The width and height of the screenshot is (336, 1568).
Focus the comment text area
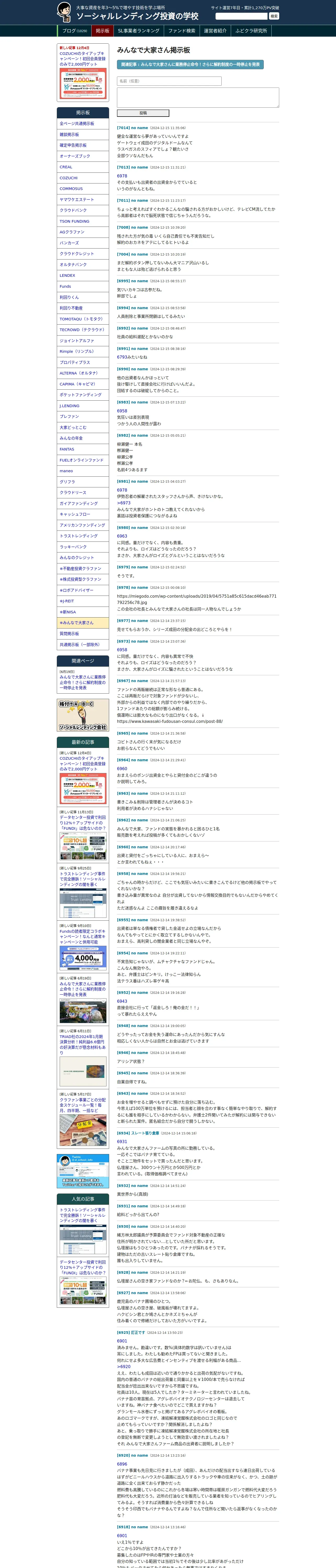198,97
